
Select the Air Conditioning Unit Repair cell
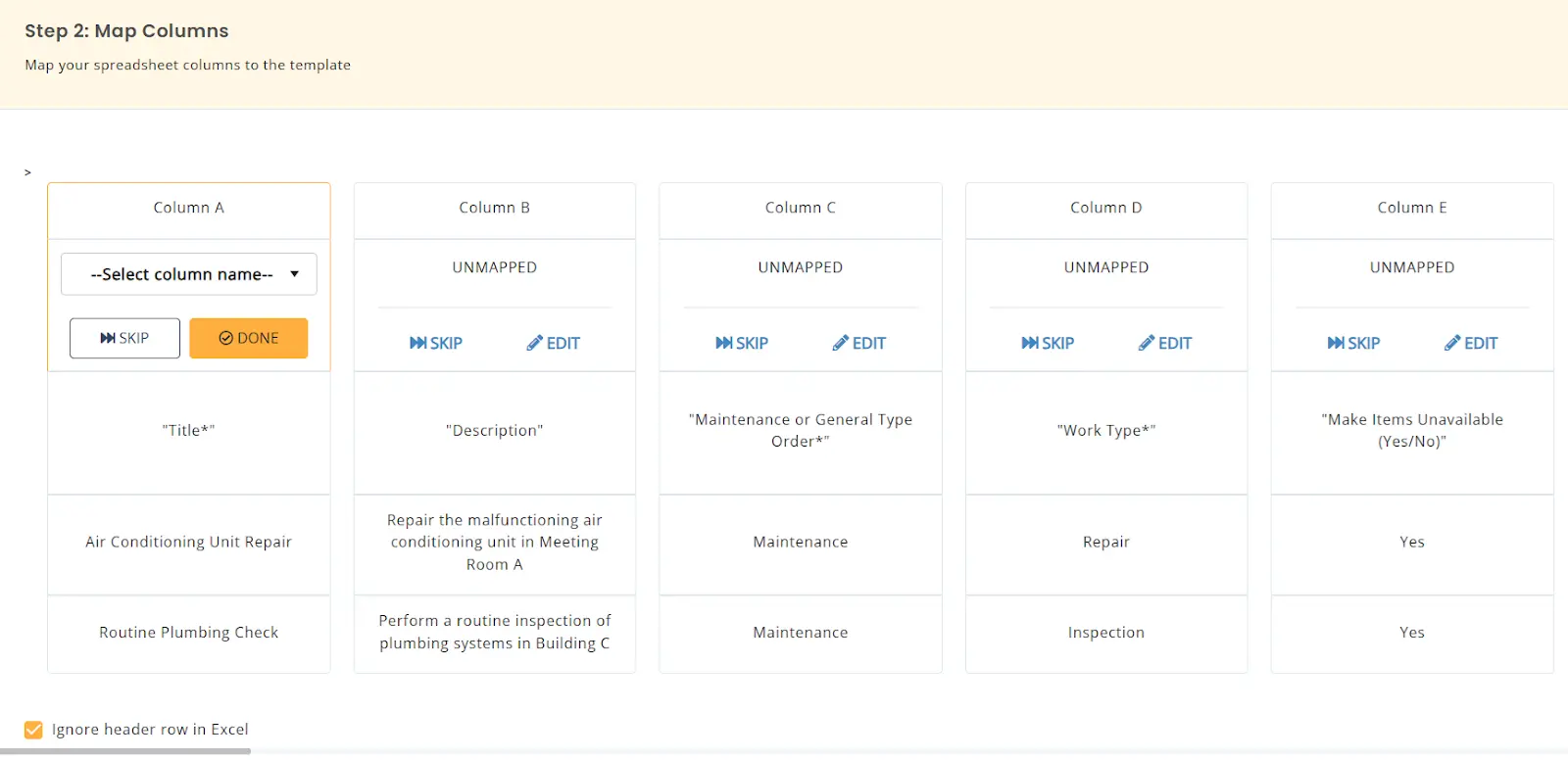coord(189,542)
